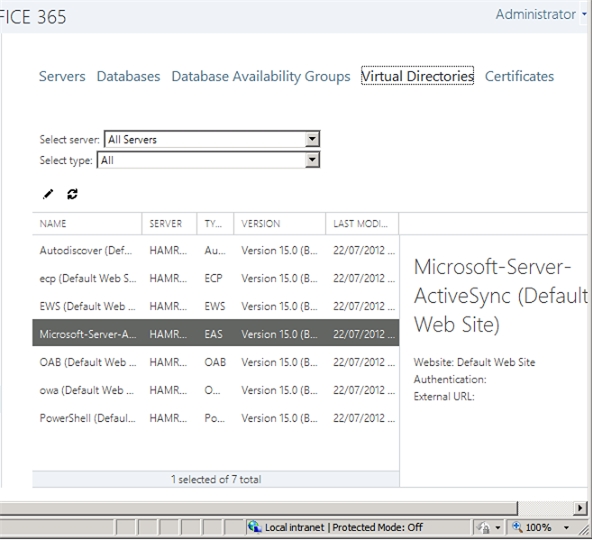The image size is (592, 540).
Task: Open the Database Availability Groups tab
Action: (261, 76)
